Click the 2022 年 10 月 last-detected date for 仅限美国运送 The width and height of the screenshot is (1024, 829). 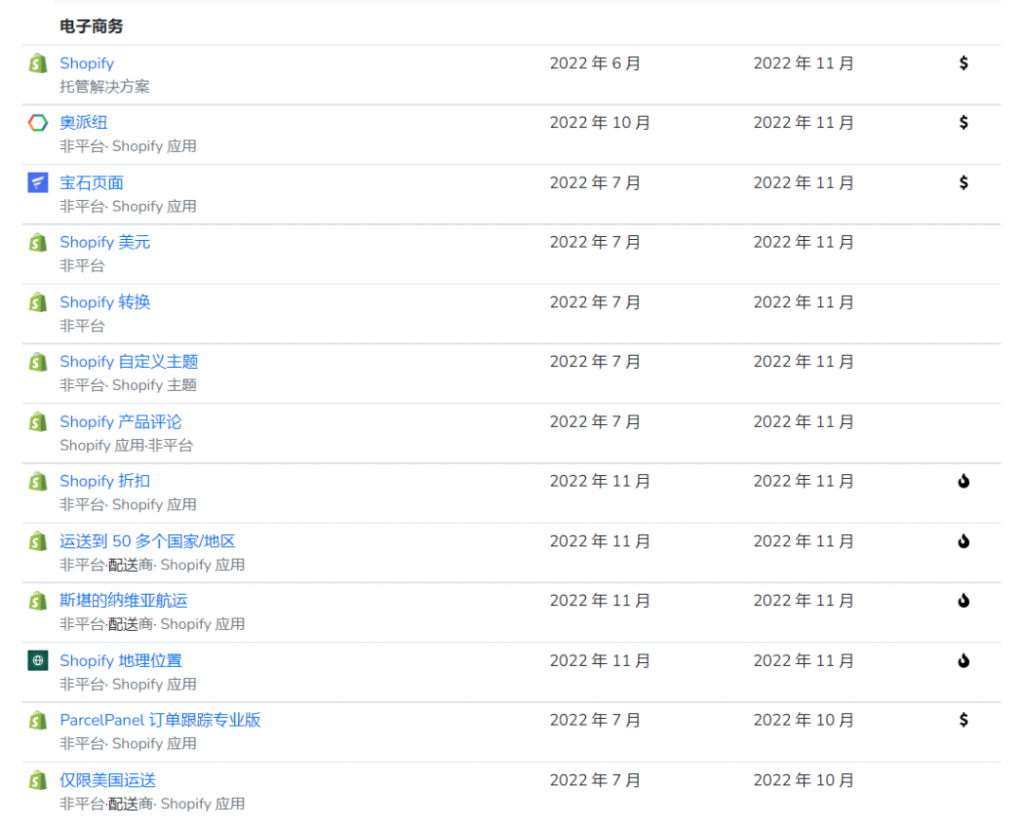(x=804, y=781)
